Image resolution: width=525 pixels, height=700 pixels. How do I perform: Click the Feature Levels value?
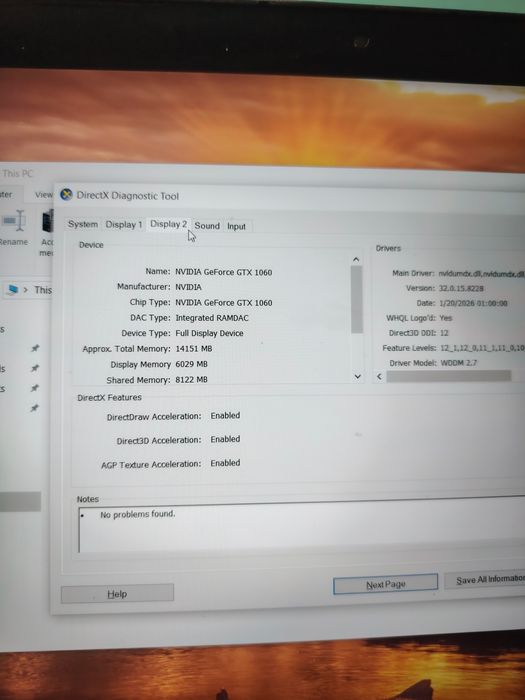[482, 348]
